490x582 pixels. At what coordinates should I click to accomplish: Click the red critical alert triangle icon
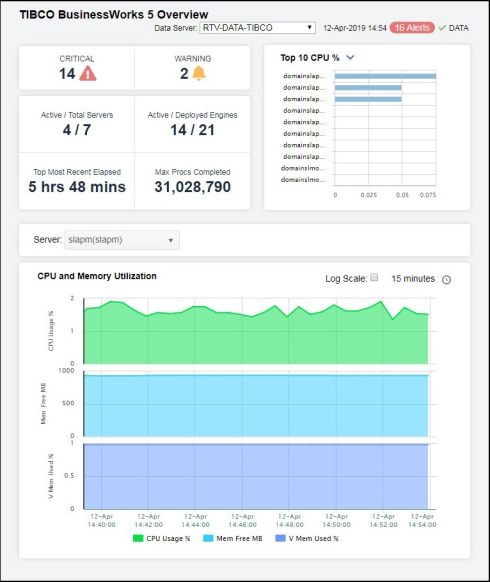[x=88, y=73]
